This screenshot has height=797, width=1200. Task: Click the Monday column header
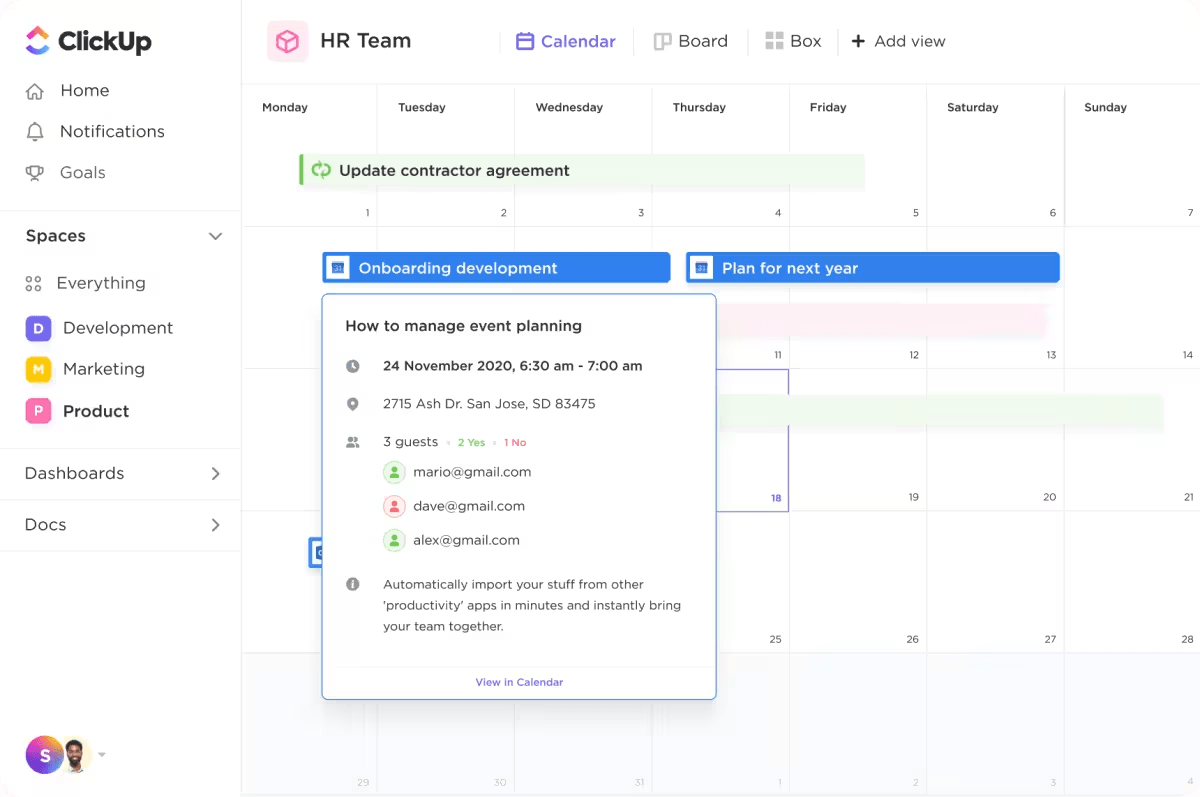(x=285, y=107)
